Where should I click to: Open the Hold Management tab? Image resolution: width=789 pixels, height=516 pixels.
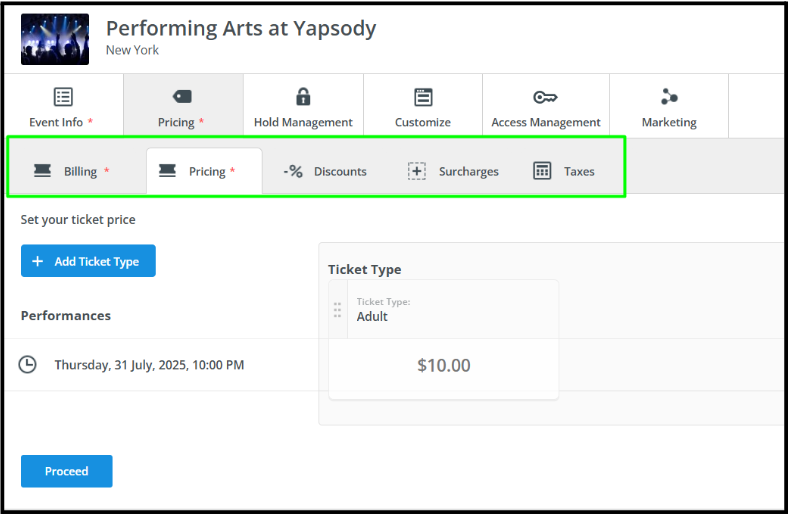pos(303,106)
